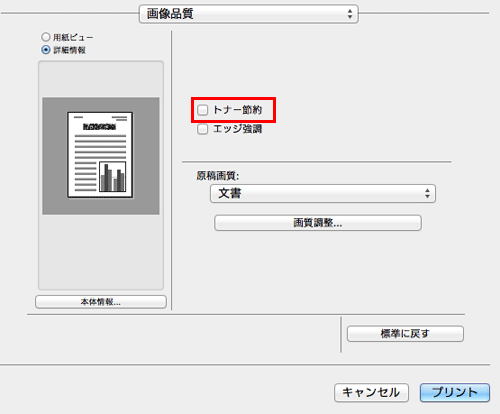Click the トナー節約 label text

point(237,110)
